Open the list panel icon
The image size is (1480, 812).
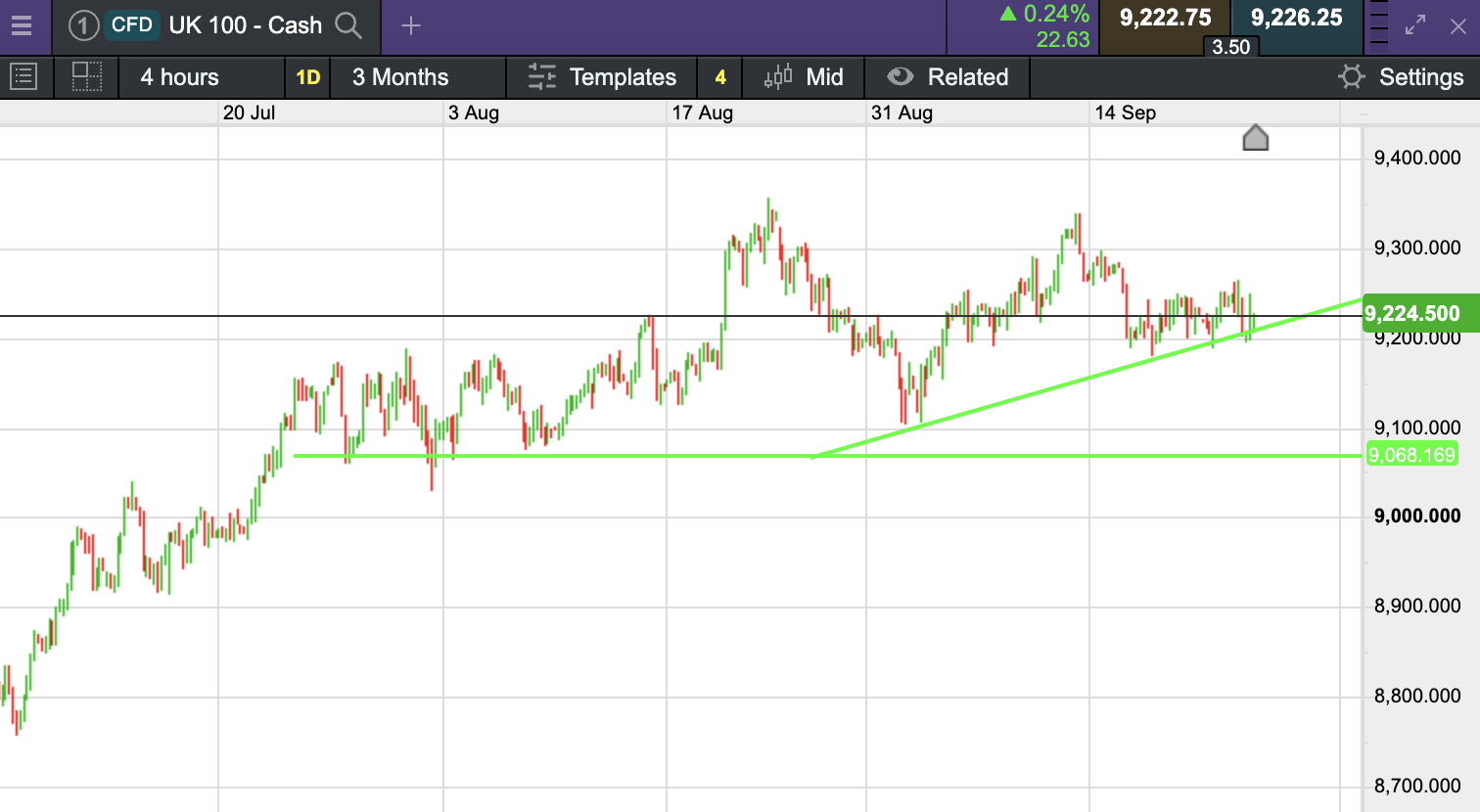click(23, 76)
